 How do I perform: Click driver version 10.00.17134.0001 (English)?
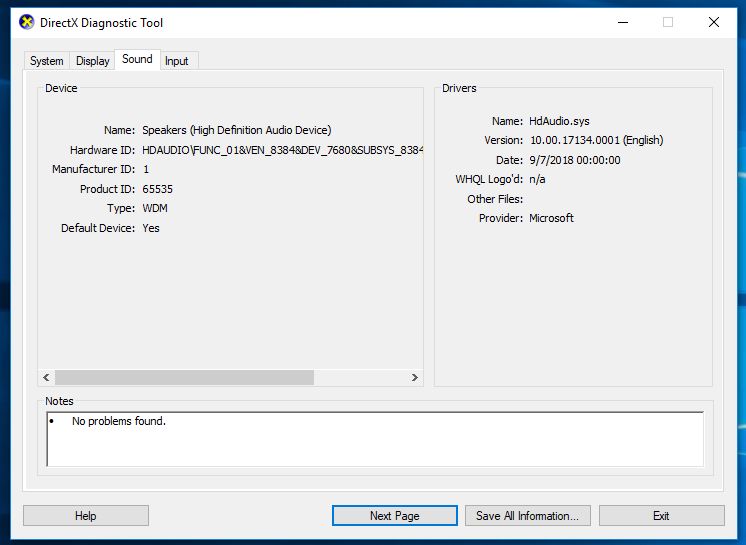596,140
